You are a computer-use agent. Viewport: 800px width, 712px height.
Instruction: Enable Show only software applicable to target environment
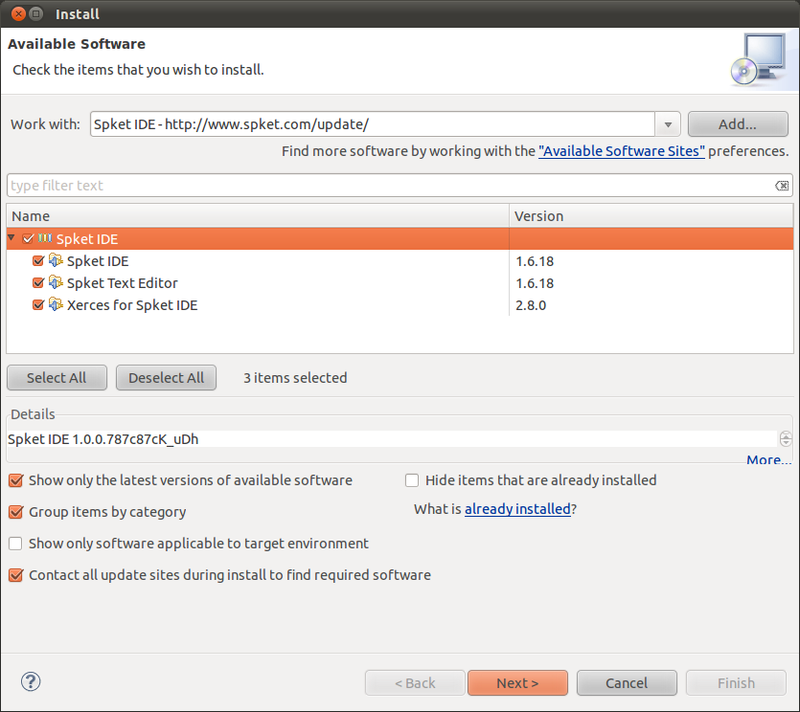coord(15,544)
